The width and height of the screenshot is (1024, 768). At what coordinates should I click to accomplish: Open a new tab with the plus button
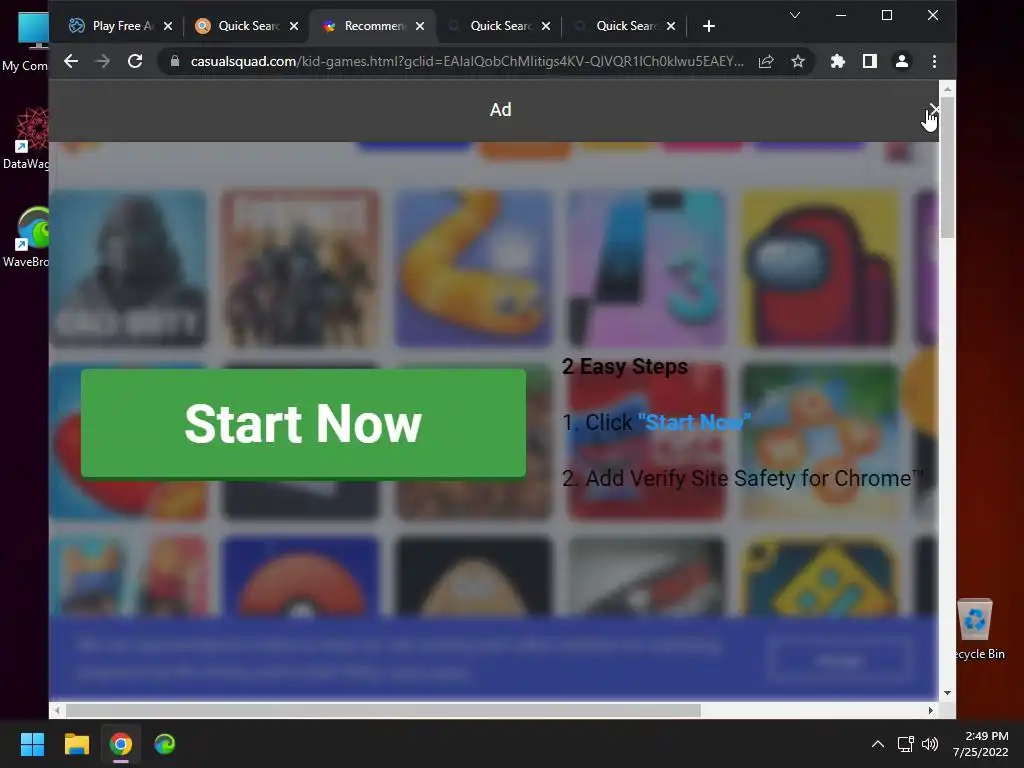(x=709, y=26)
